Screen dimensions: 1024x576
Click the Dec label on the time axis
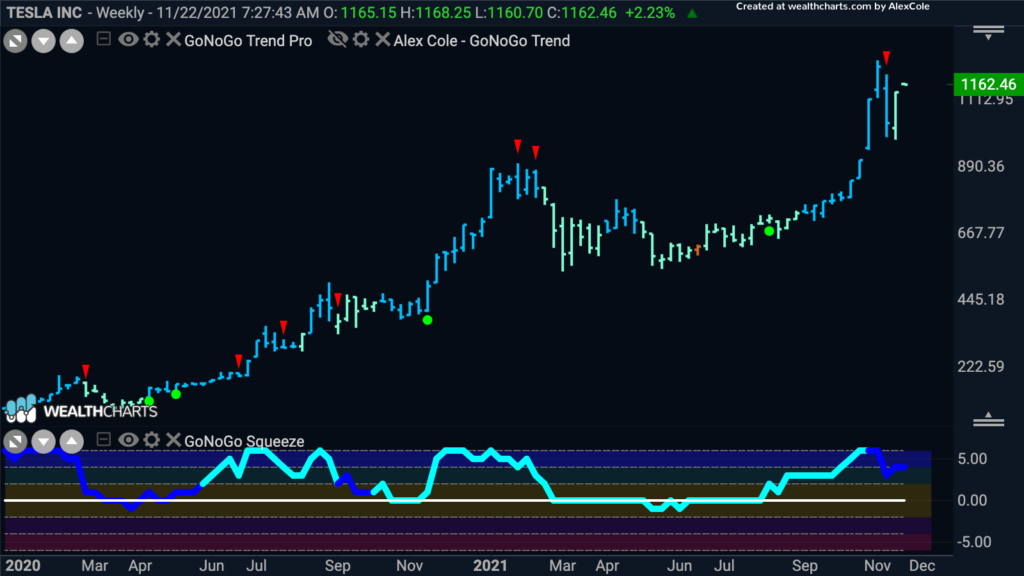point(922,566)
